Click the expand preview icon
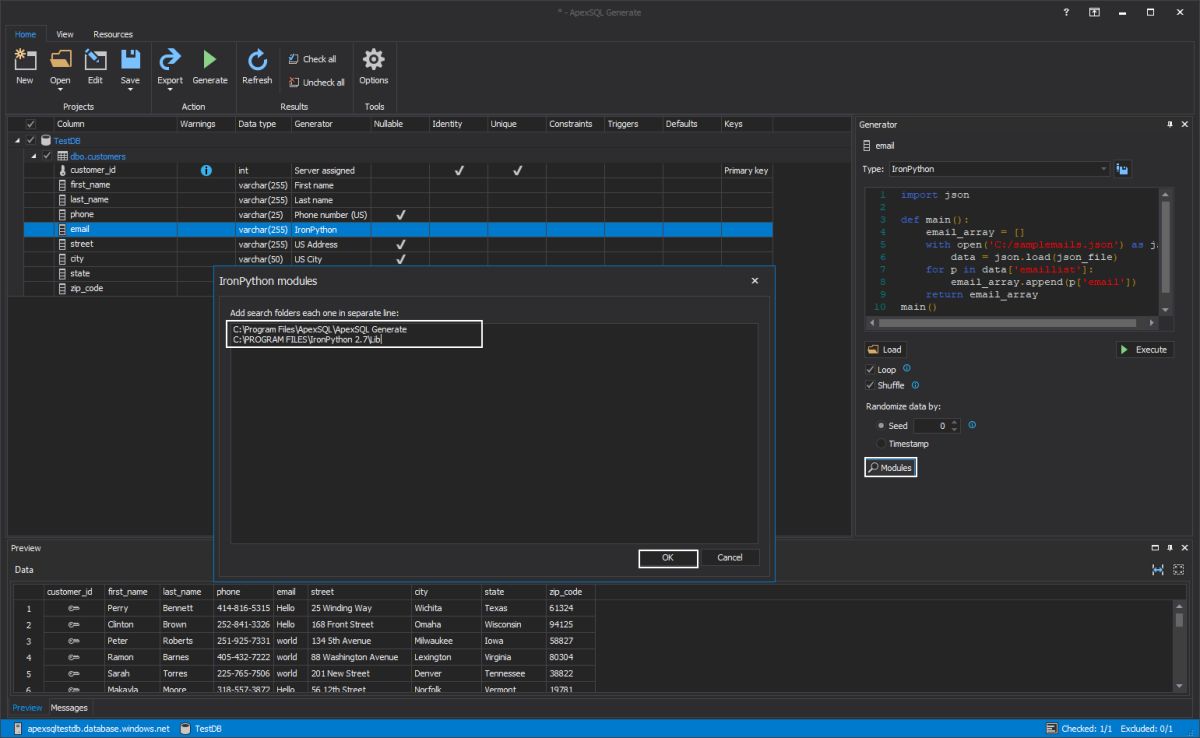Screen dimensions: 1200x738 tap(1179, 569)
